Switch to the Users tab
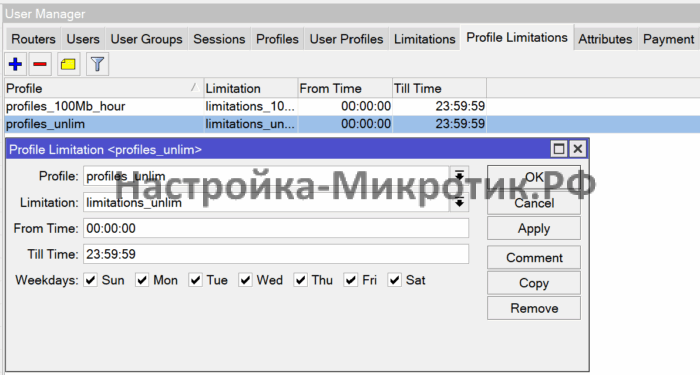This screenshot has width=700, height=375. (x=83, y=39)
